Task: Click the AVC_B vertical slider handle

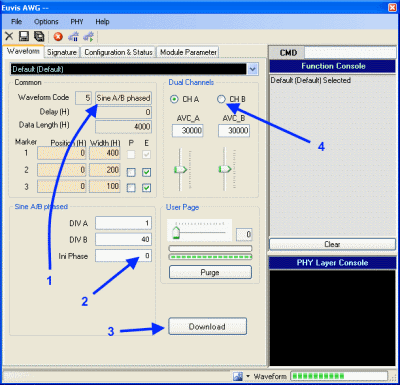Action: coord(225,169)
